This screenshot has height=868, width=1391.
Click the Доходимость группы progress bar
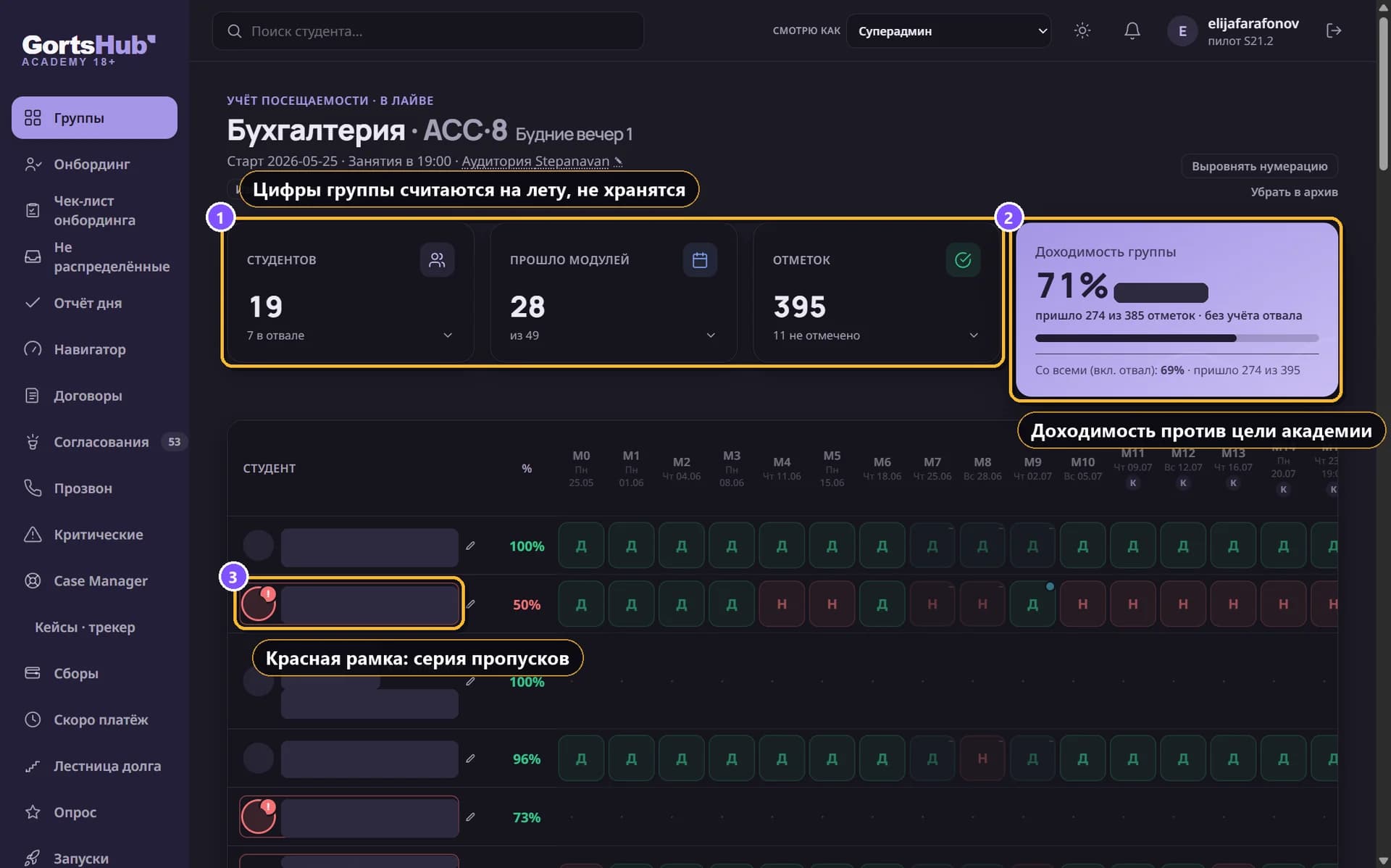click(1177, 338)
